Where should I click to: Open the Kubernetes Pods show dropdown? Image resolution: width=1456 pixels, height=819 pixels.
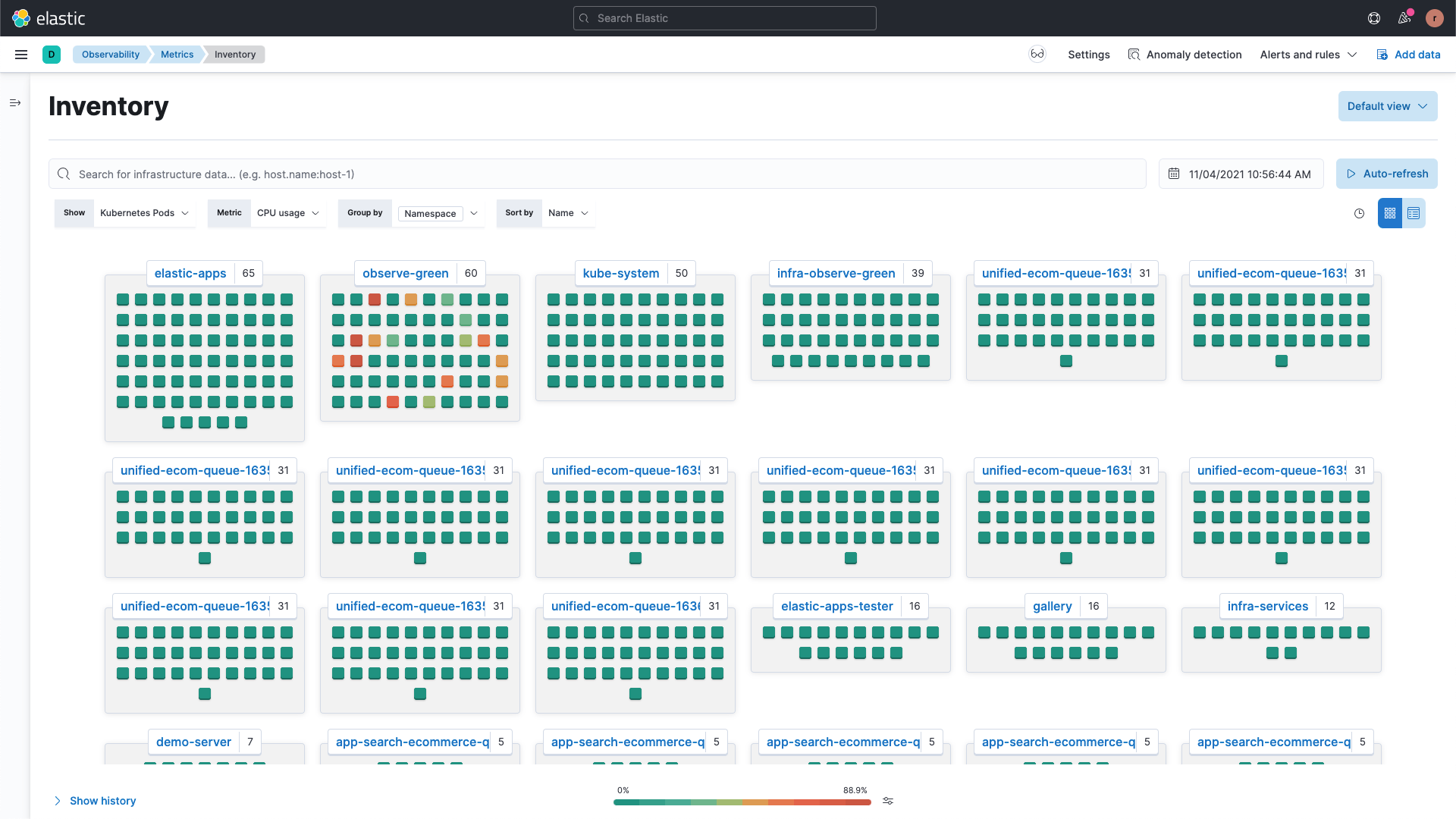pos(144,213)
